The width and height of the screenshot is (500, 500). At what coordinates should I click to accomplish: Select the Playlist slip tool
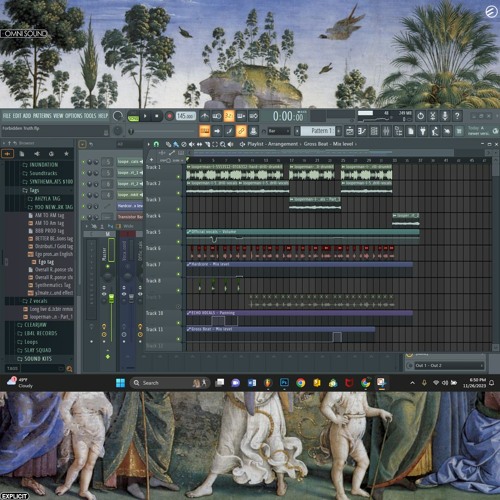[x=199, y=144]
